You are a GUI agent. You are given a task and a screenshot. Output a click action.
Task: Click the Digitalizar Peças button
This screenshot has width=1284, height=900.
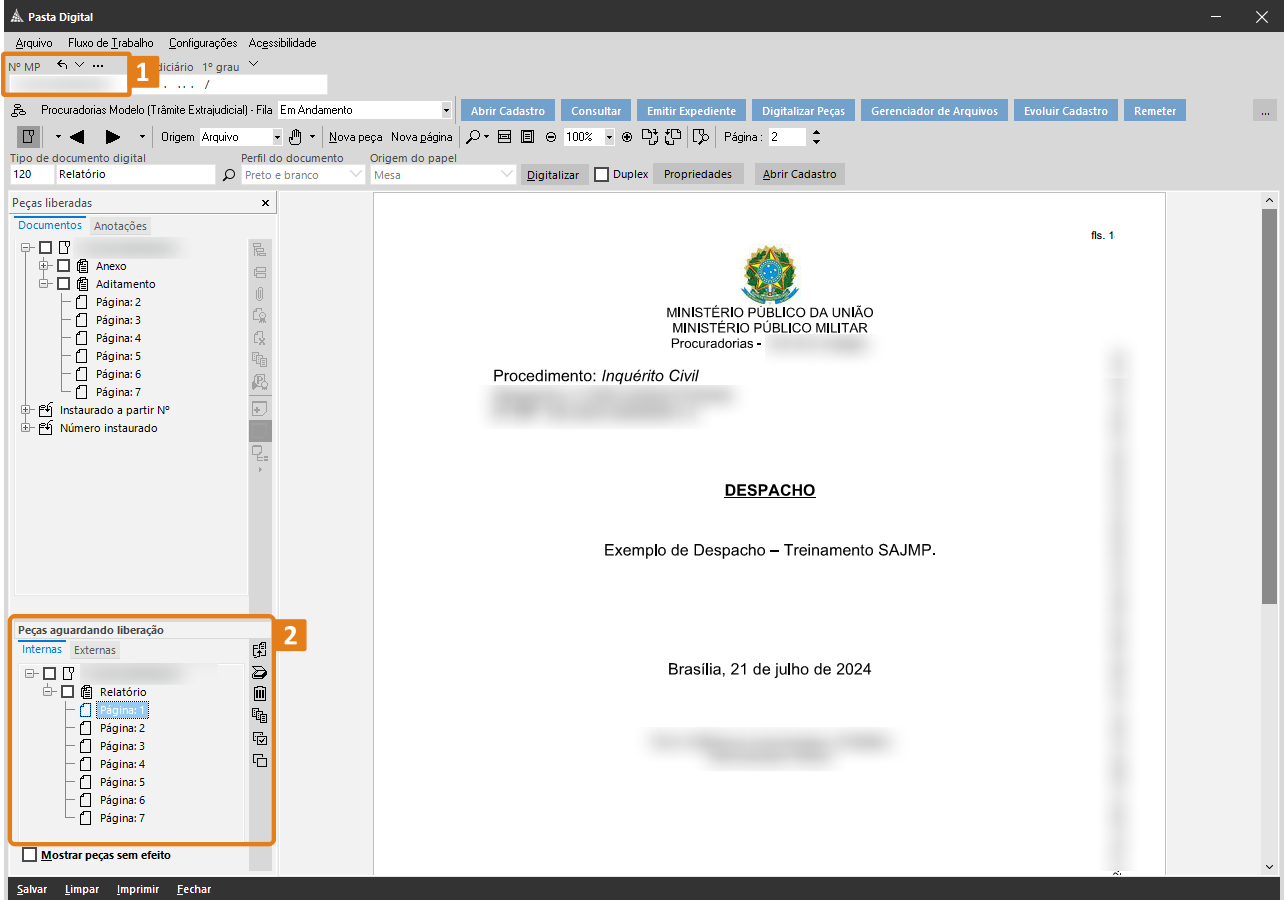coord(803,111)
